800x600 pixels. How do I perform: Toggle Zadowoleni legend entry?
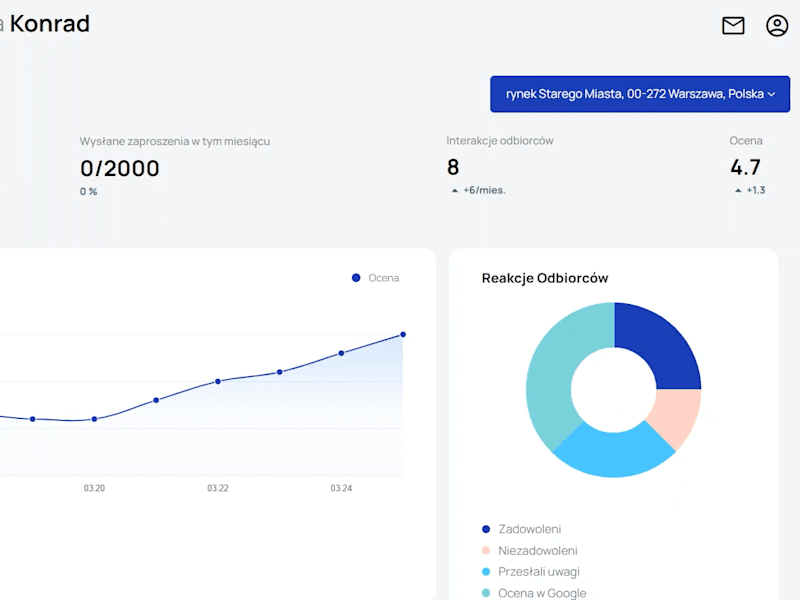[521, 529]
